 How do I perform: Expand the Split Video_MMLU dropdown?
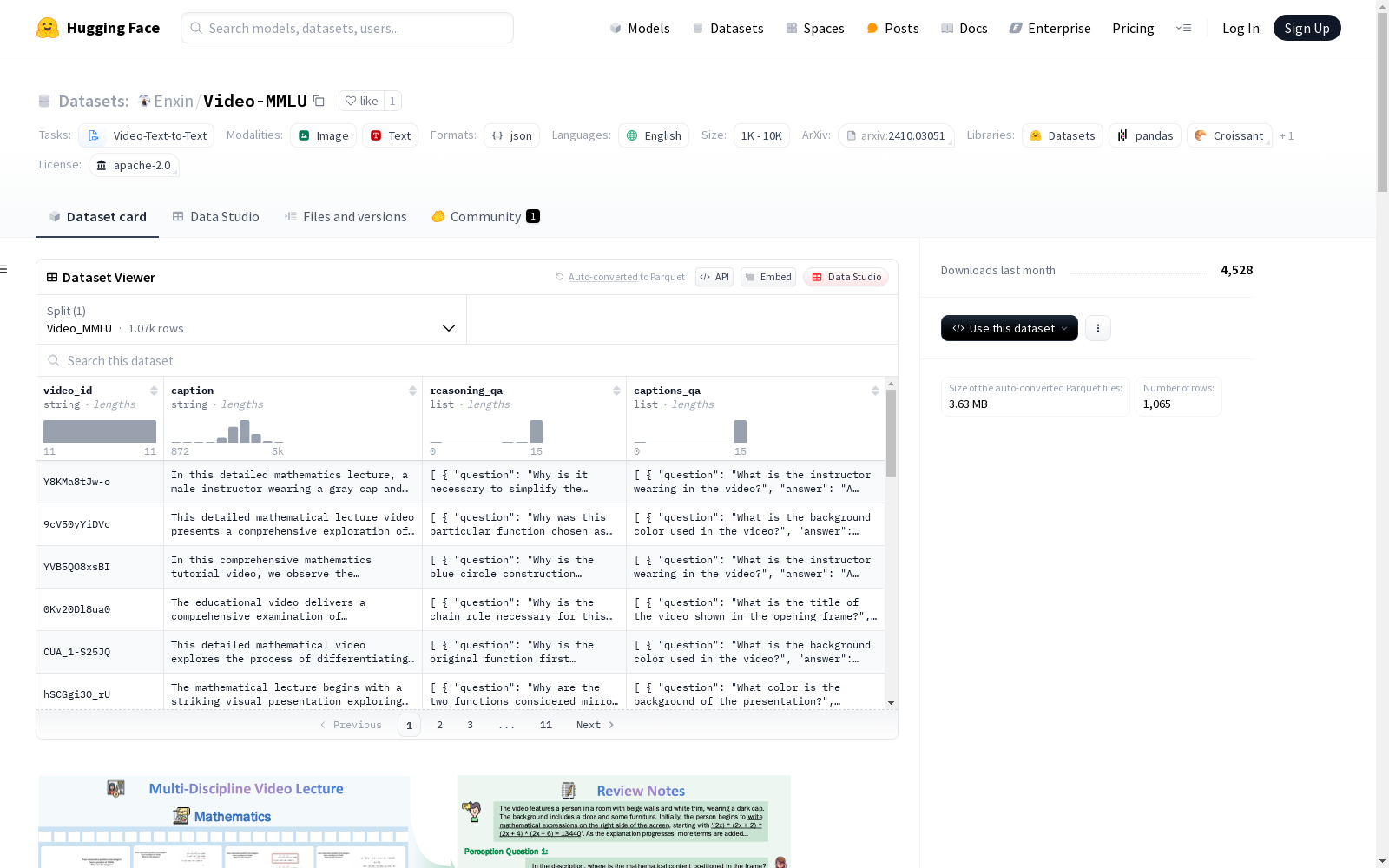pyautogui.click(x=252, y=319)
